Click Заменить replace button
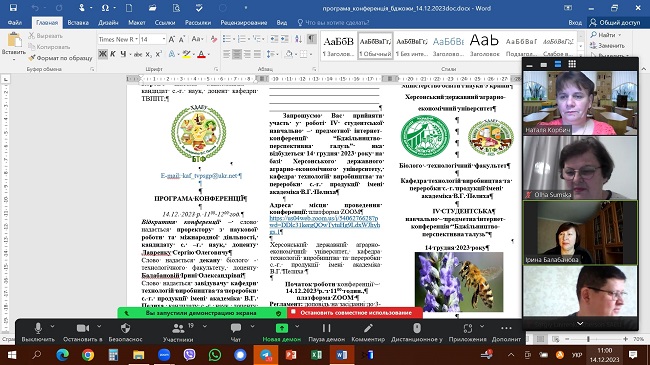Image resolution: width=650 pixels, height=365 pixels. click(x=607, y=46)
